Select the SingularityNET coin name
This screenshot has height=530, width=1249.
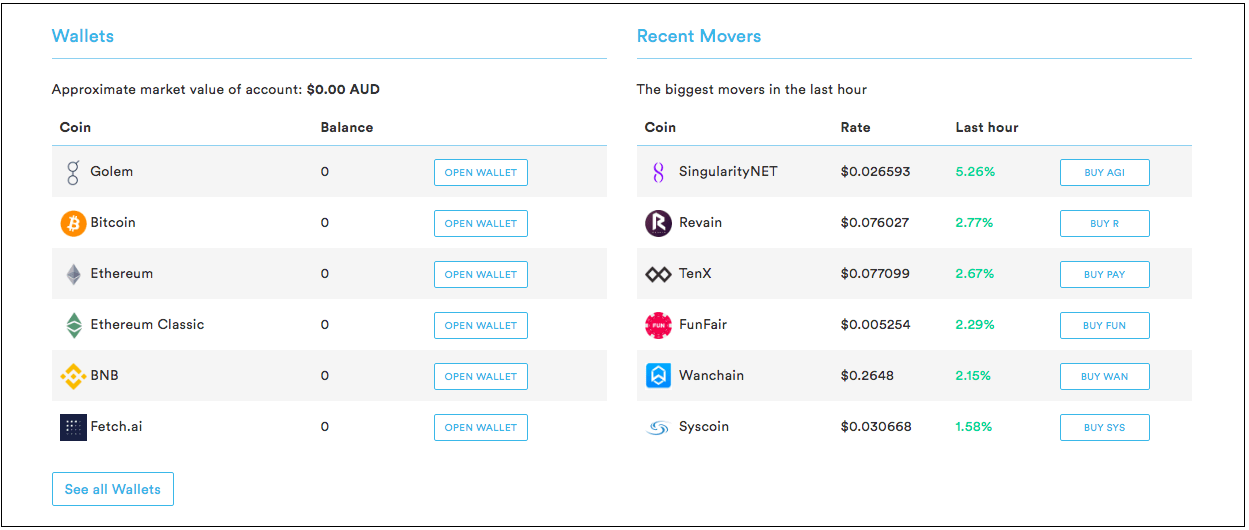(728, 171)
